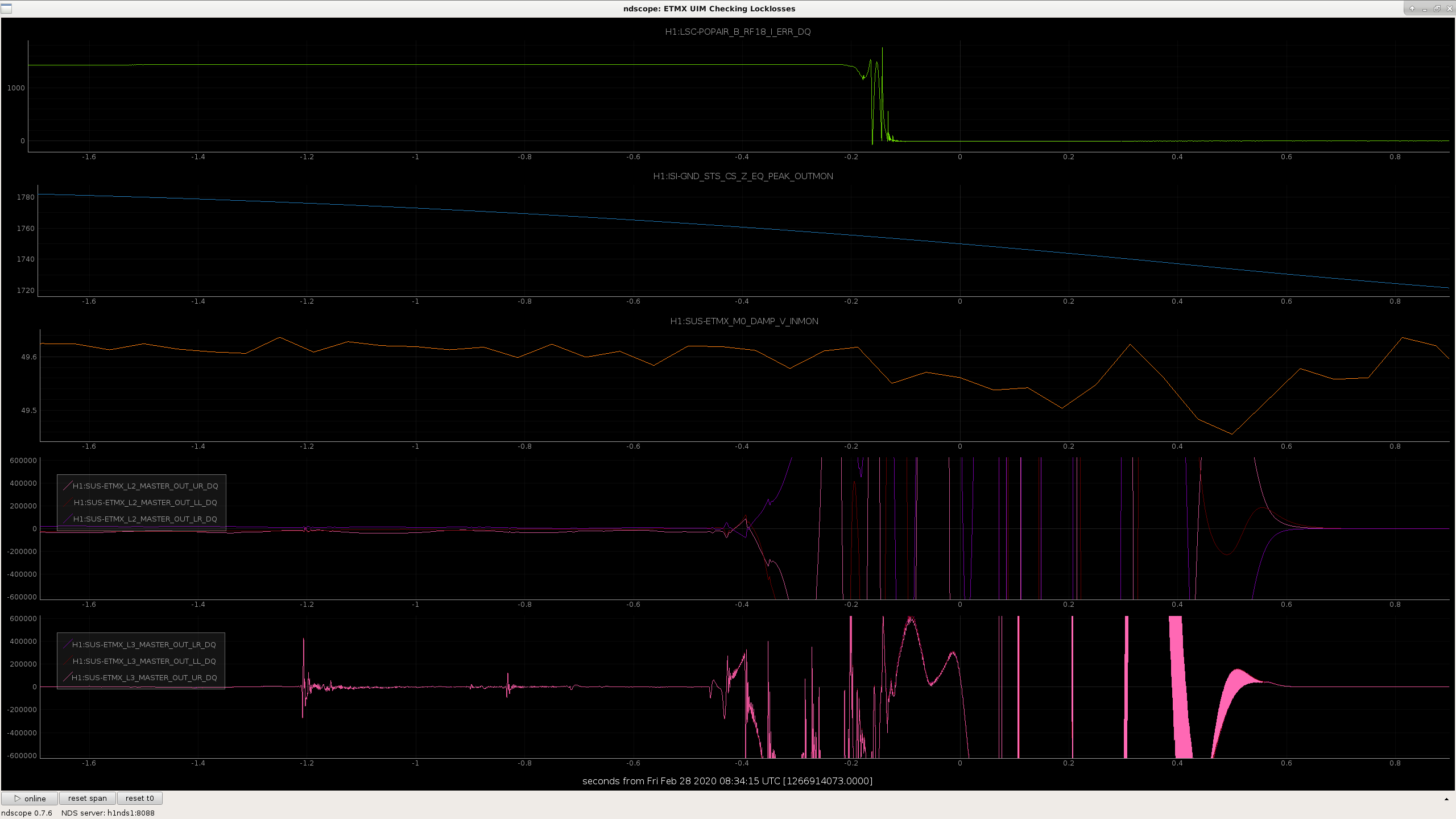Image resolution: width=1456 pixels, height=819 pixels.
Task: Minimize the ndscope window
Action: (1425, 9)
